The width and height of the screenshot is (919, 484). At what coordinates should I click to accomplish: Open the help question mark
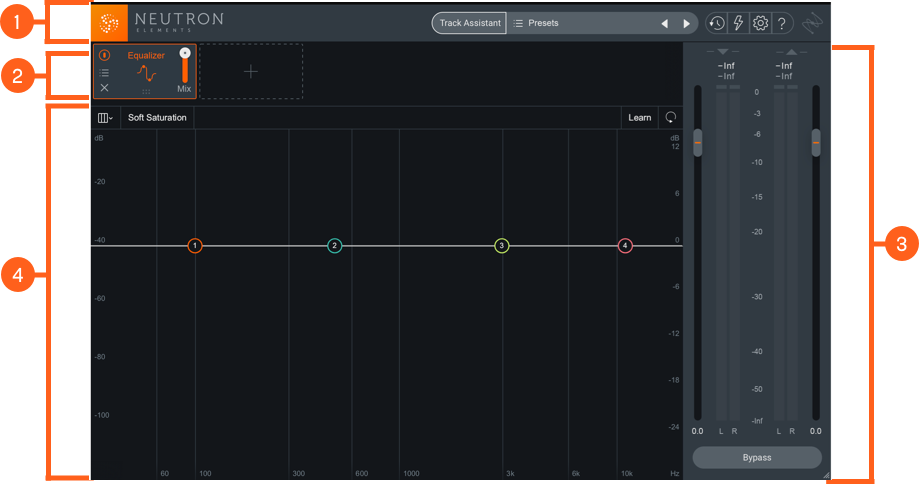pyautogui.click(x=781, y=23)
